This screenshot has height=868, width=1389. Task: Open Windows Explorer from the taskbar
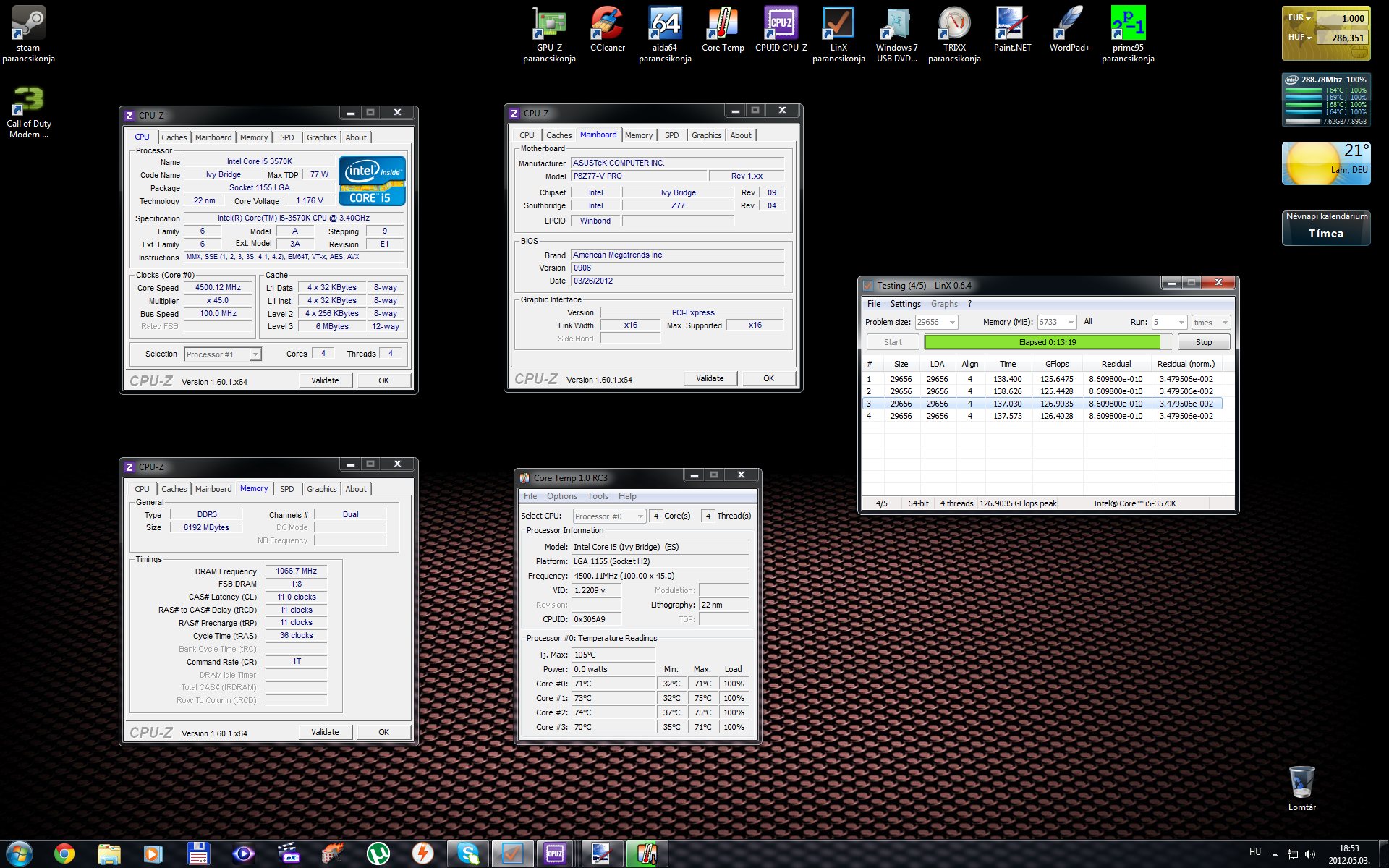pos(109,854)
